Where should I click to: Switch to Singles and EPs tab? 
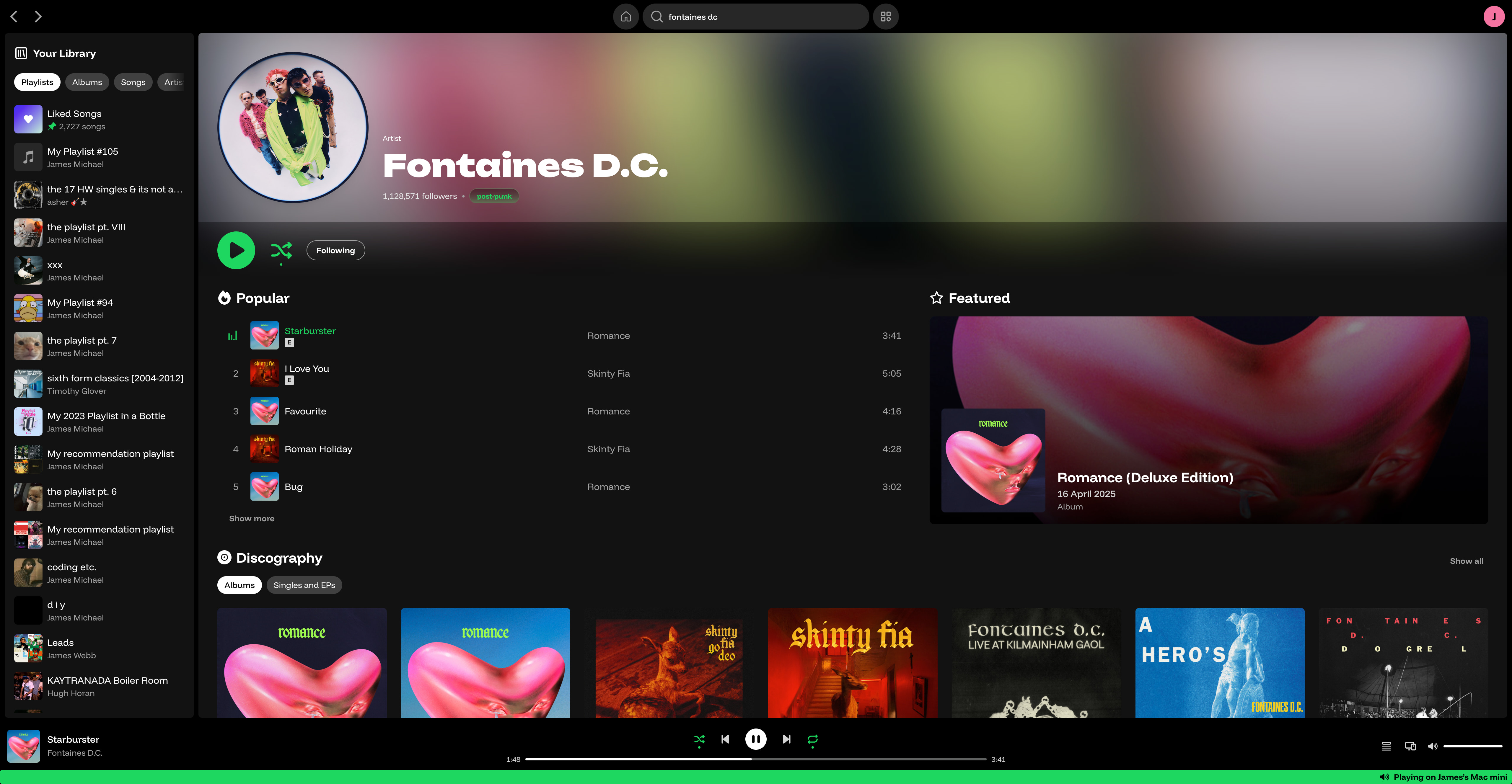point(304,585)
